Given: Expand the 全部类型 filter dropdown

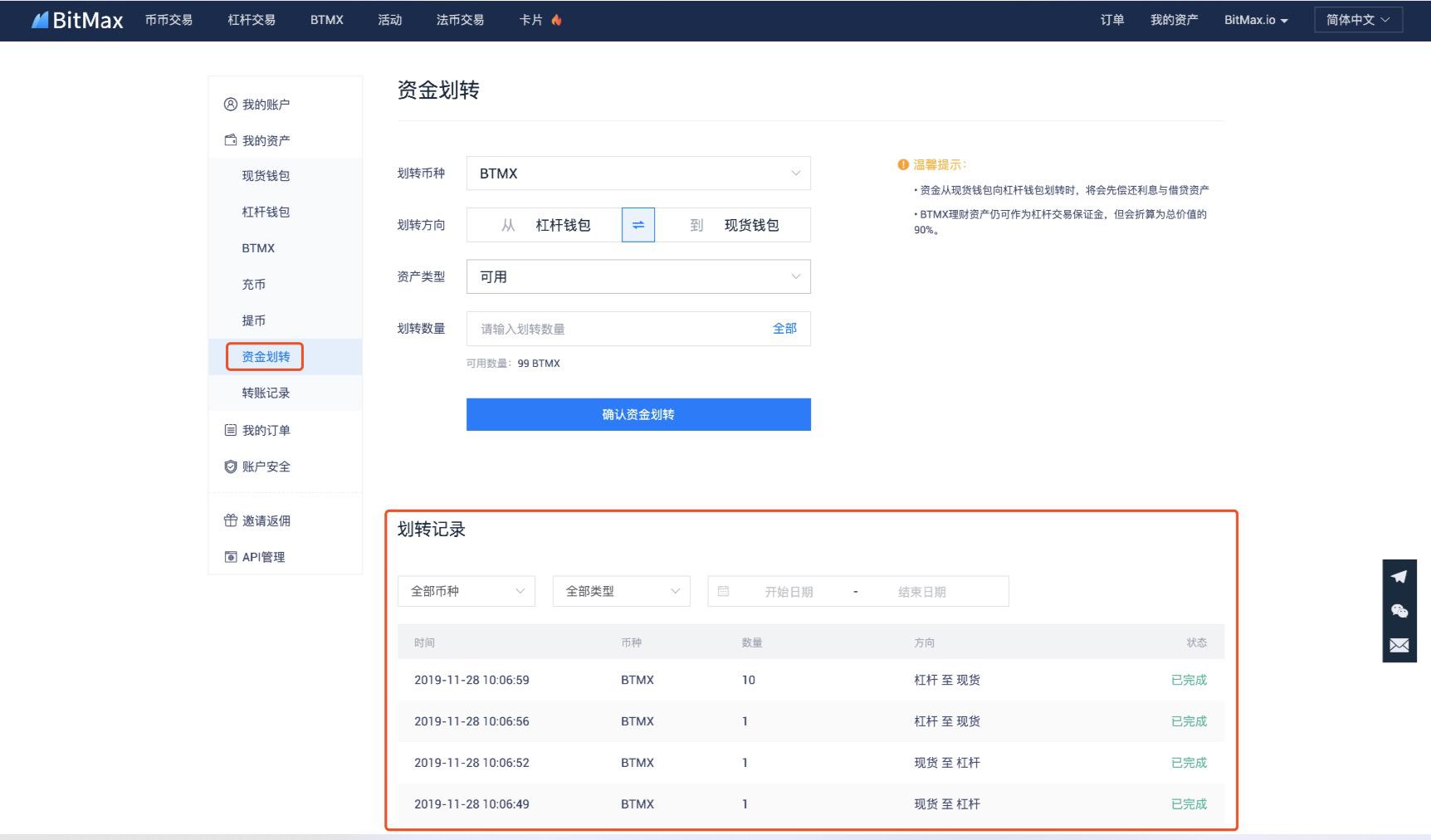Looking at the screenshot, I should tap(622, 591).
